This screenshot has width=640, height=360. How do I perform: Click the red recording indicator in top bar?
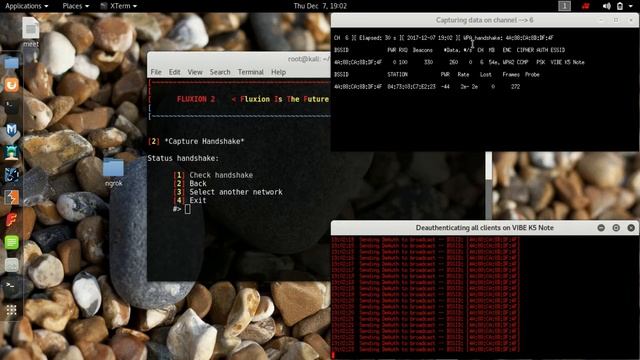(586, 6)
